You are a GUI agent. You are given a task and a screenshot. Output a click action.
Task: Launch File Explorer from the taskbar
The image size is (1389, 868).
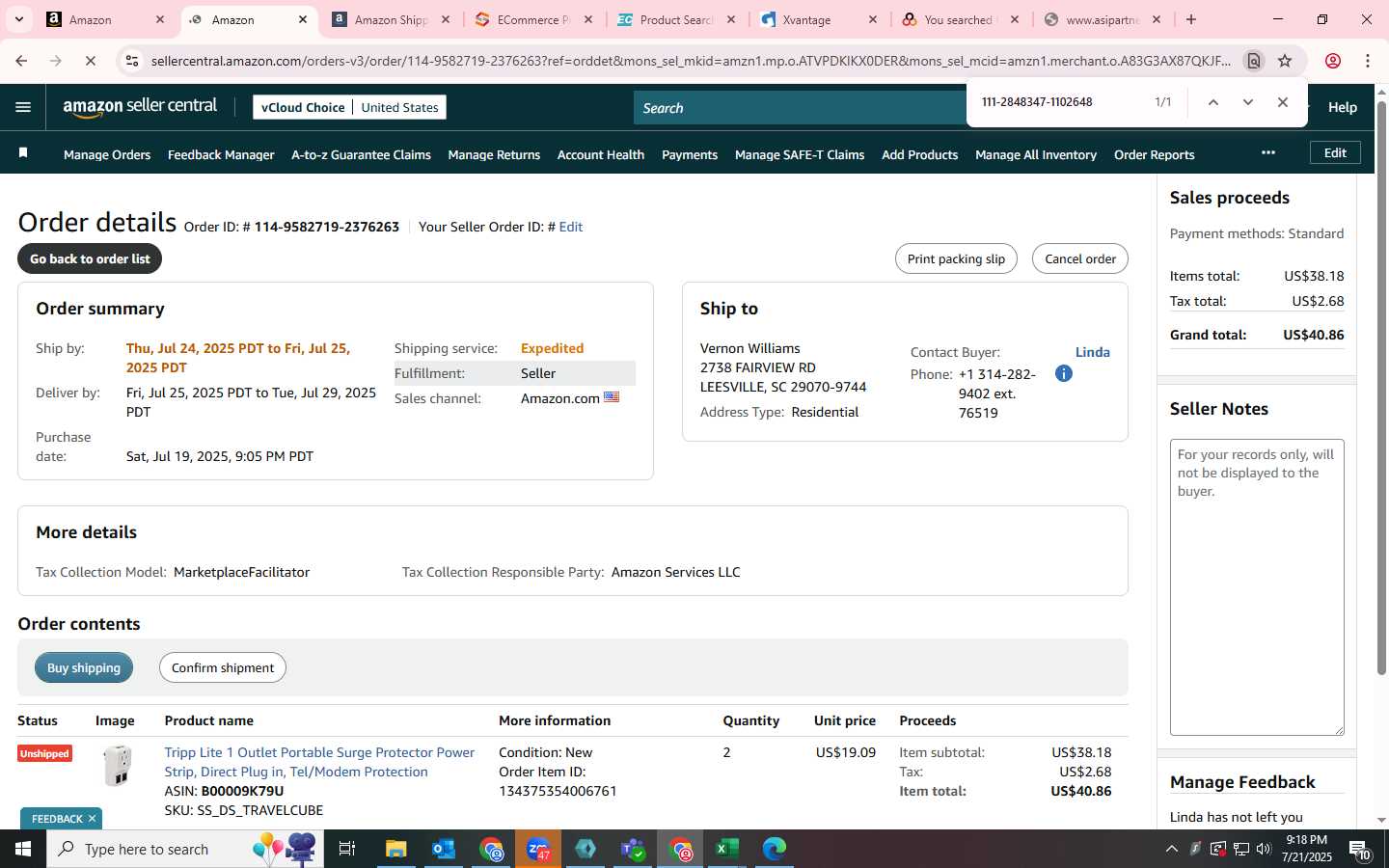395,849
